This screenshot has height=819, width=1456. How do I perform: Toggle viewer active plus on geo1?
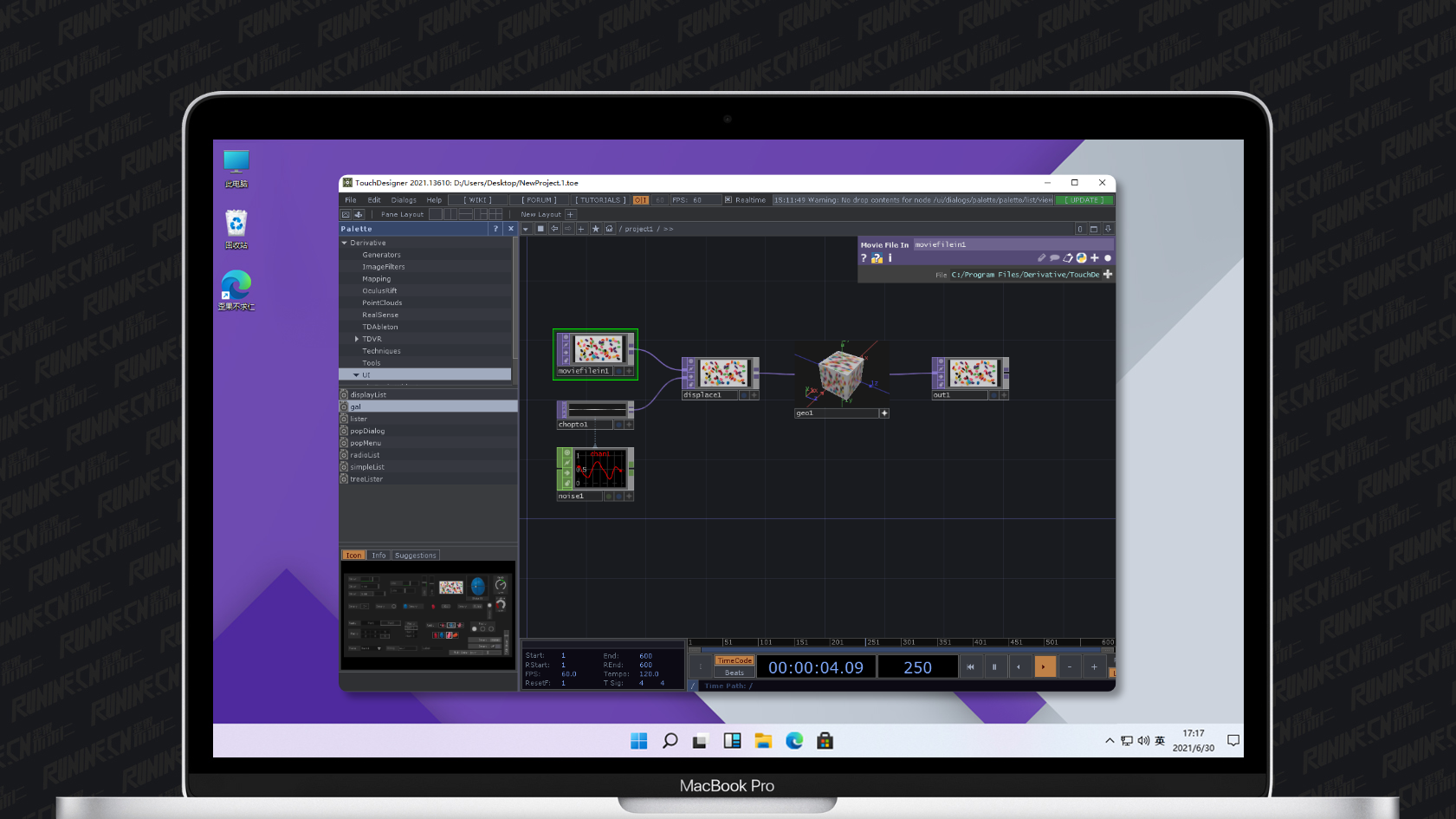[x=884, y=413]
